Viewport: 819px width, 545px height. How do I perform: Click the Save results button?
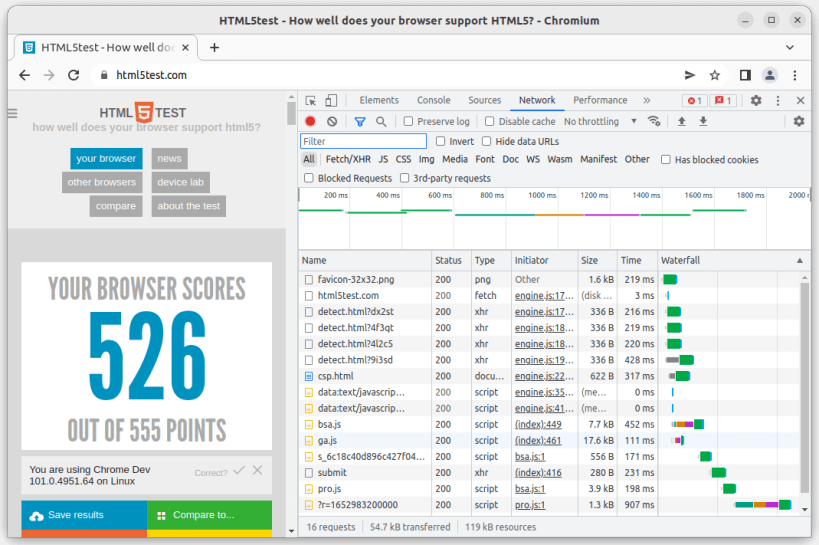tap(84, 515)
